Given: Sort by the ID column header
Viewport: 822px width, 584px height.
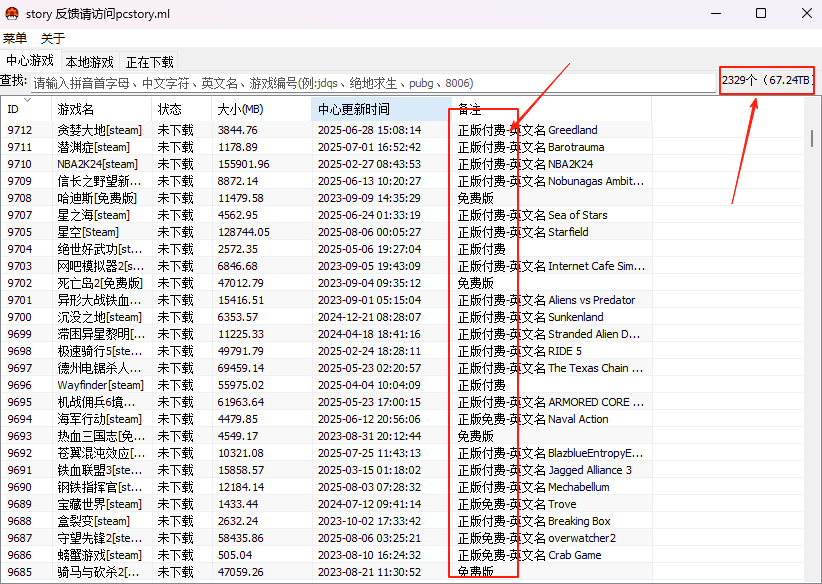Looking at the screenshot, I should tap(26, 109).
